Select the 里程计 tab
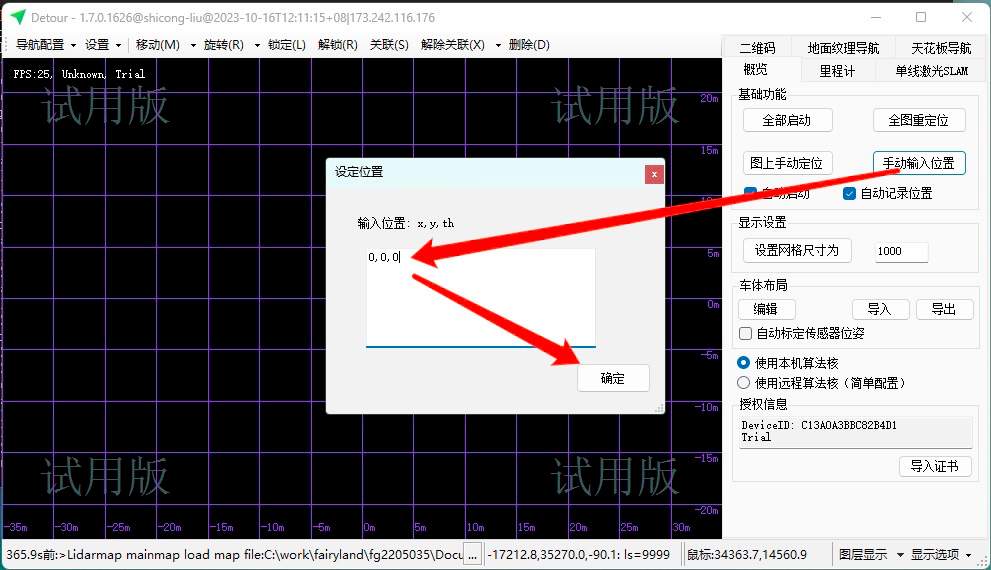This screenshot has height=570, width=991. (837, 71)
